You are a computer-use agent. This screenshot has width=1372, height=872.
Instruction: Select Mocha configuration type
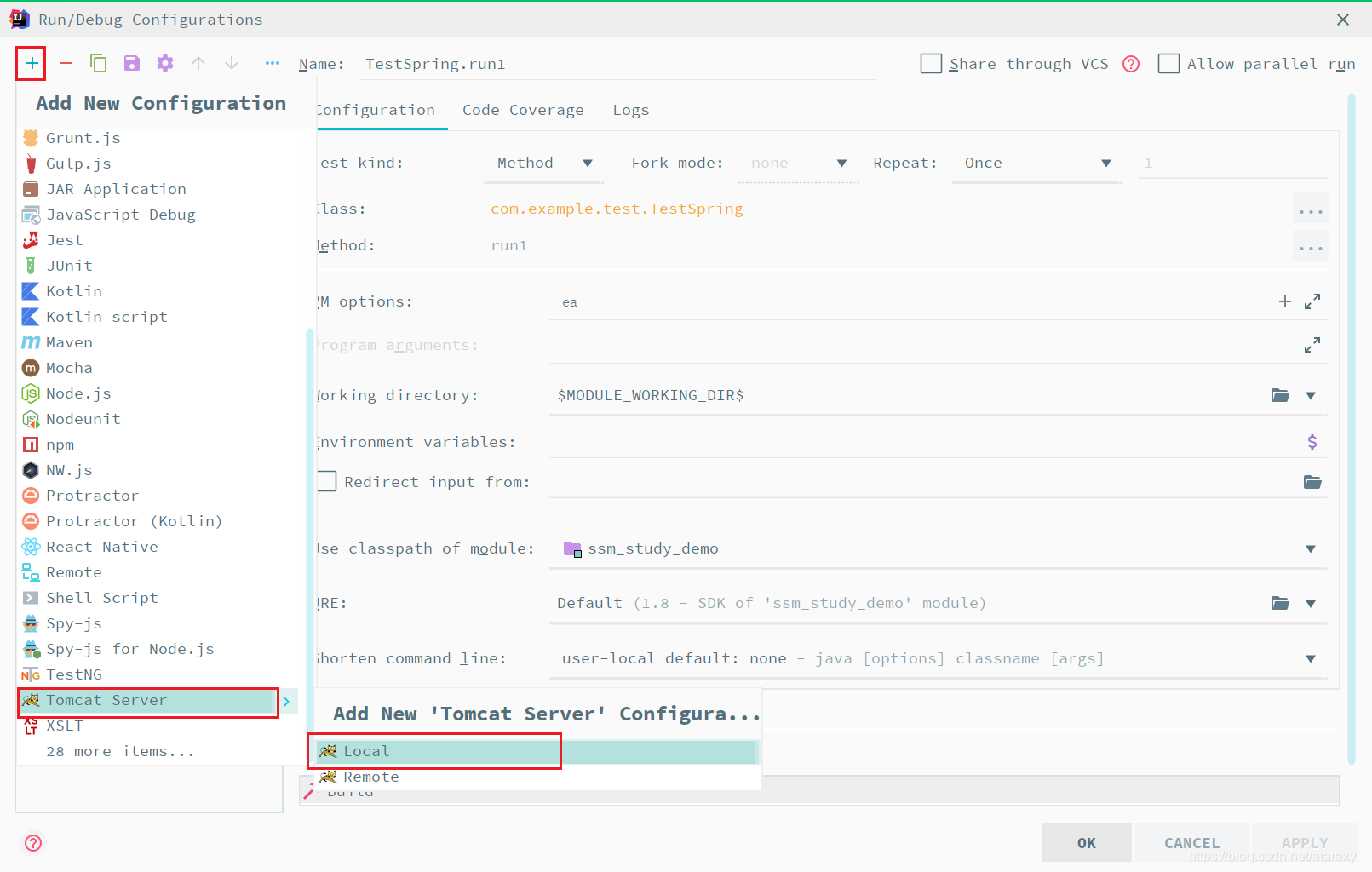pos(161,368)
